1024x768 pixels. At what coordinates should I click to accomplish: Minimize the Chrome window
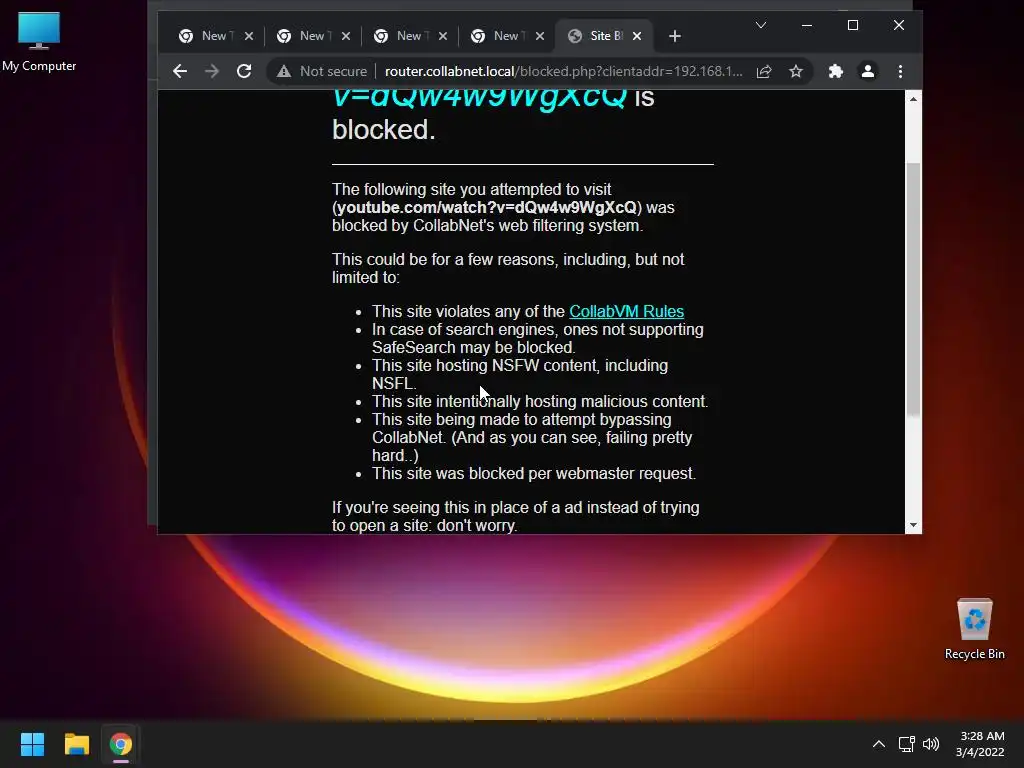click(x=807, y=25)
